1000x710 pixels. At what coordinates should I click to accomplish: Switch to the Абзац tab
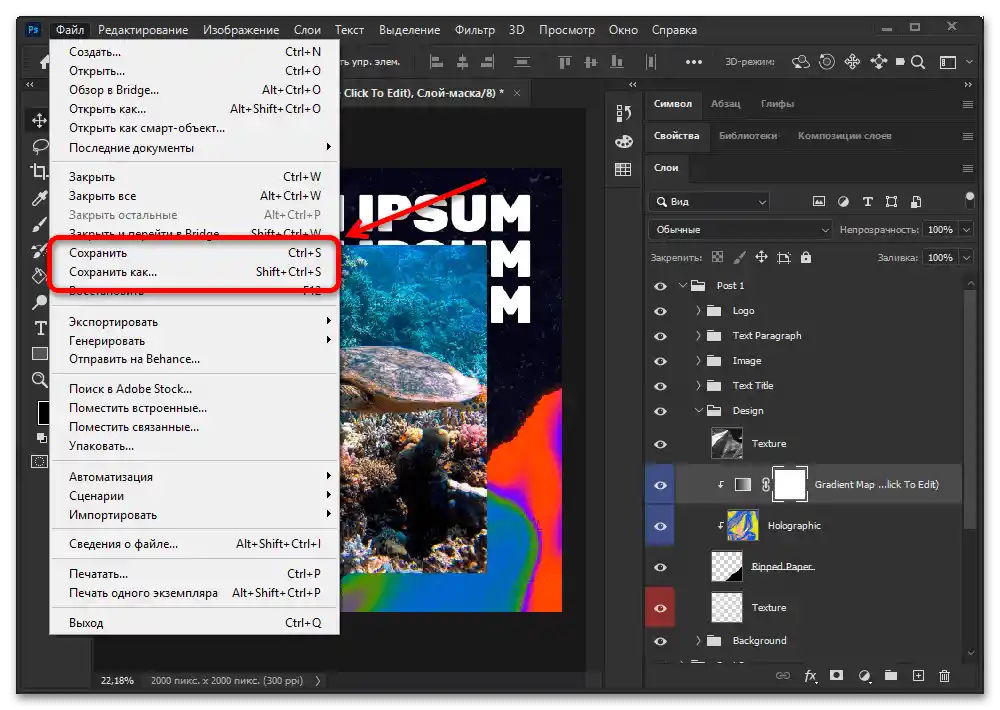[726, 103]
